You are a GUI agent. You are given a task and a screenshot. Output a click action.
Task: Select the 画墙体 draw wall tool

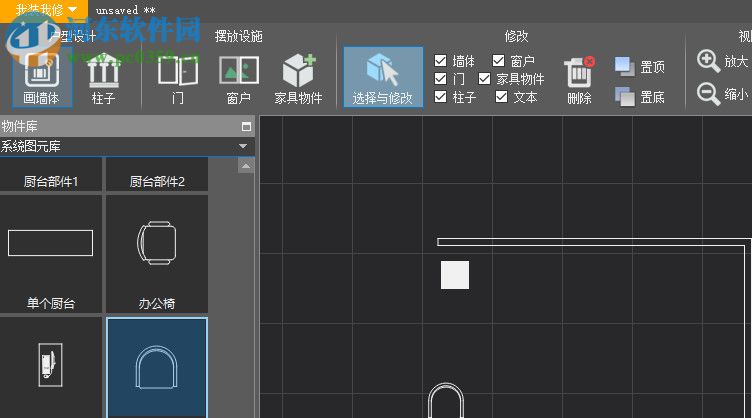[x=42, y=79]
